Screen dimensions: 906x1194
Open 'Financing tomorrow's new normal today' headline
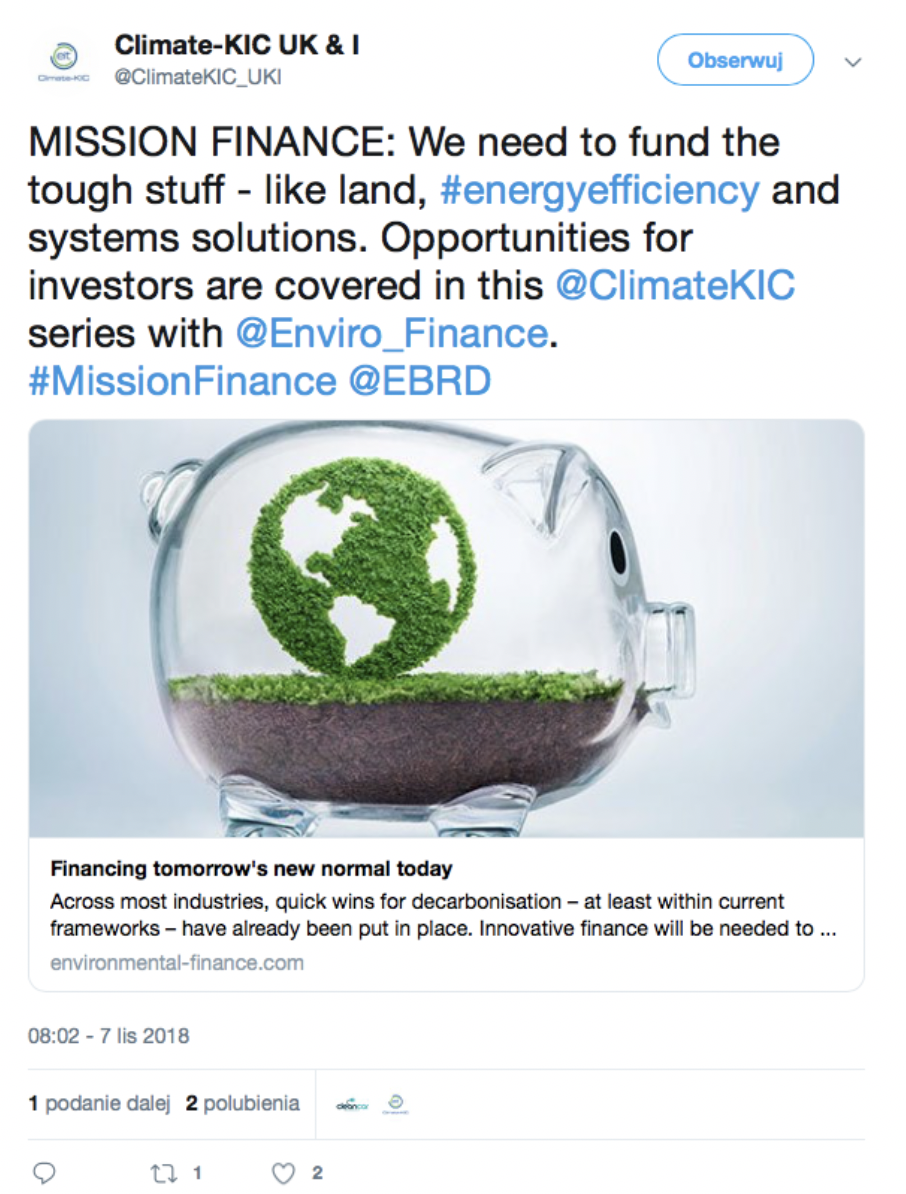click(251, 869)
